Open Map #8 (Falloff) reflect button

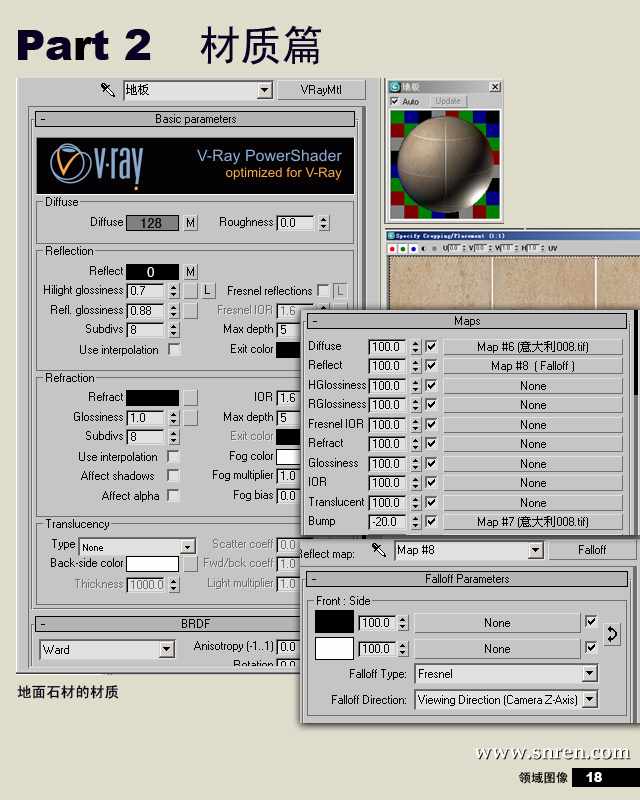pyautogui.click(x=533, y=366)
